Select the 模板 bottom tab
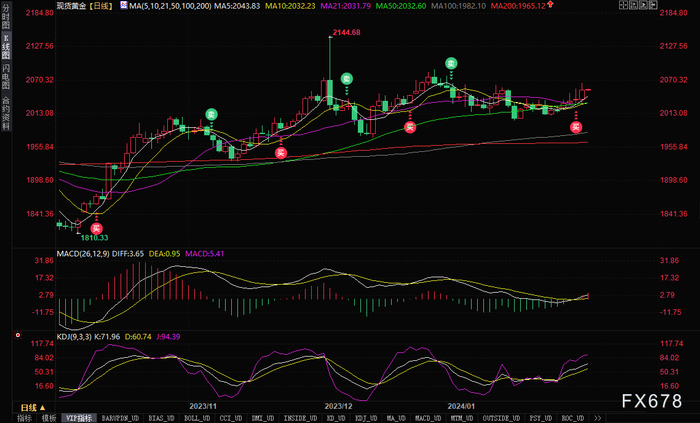Image resolution: width=700 pixels, height=423 pixels. (x=49, y=418)
